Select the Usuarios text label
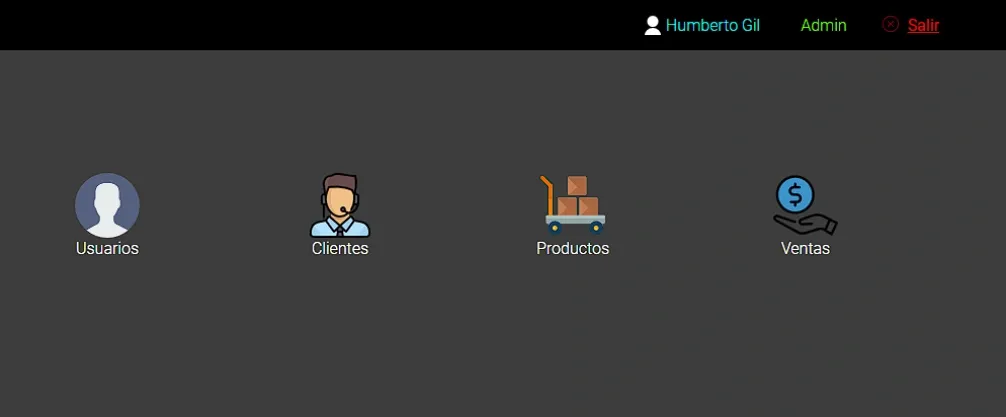Viewport: 1006px width, 417px height. (x=107, y=248)
